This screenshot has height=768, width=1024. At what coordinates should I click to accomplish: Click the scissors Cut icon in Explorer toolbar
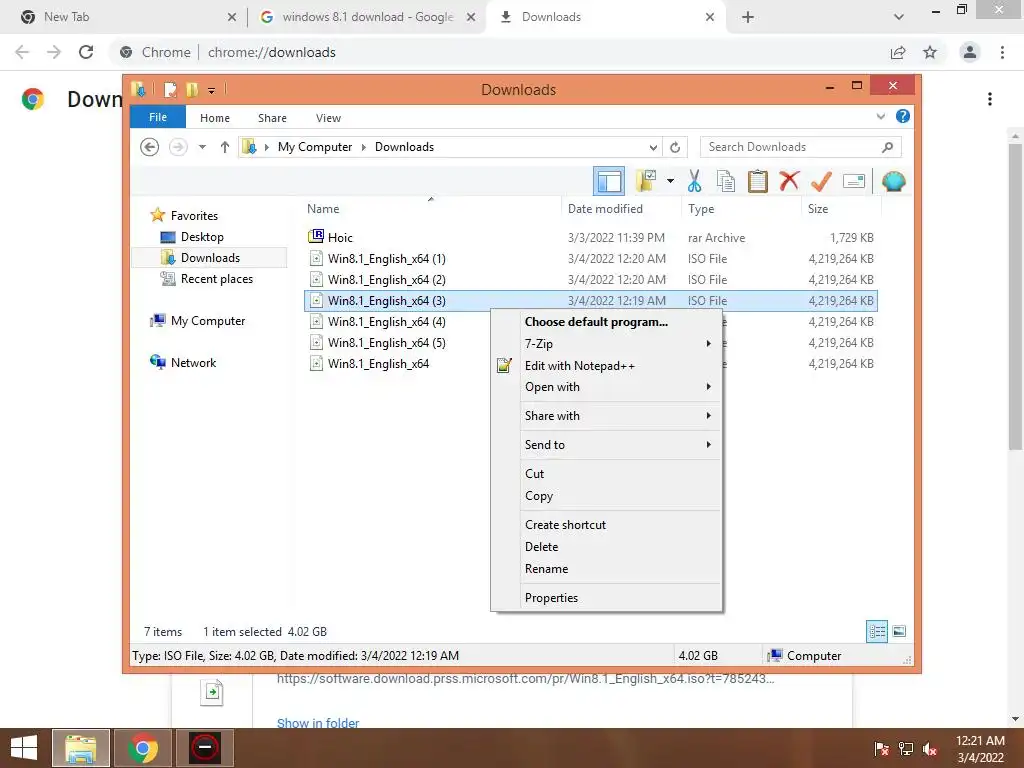[694, 182]
